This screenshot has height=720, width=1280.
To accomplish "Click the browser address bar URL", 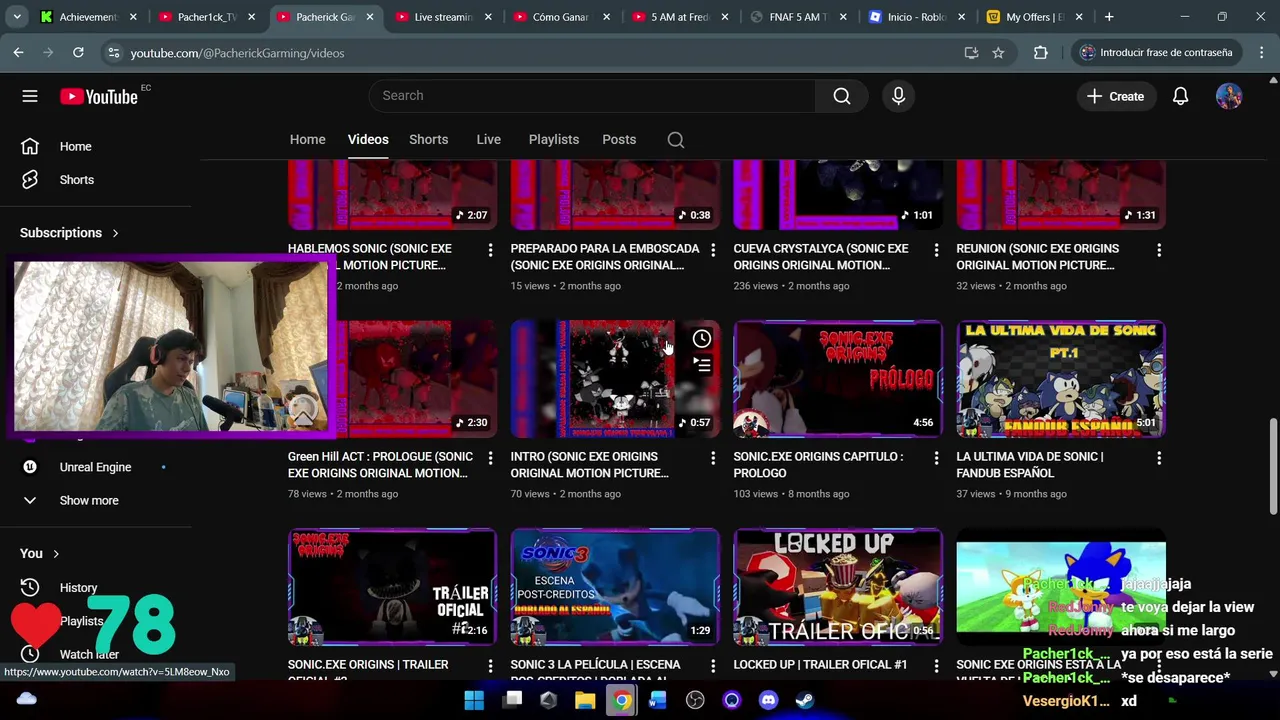I will 237,53.
